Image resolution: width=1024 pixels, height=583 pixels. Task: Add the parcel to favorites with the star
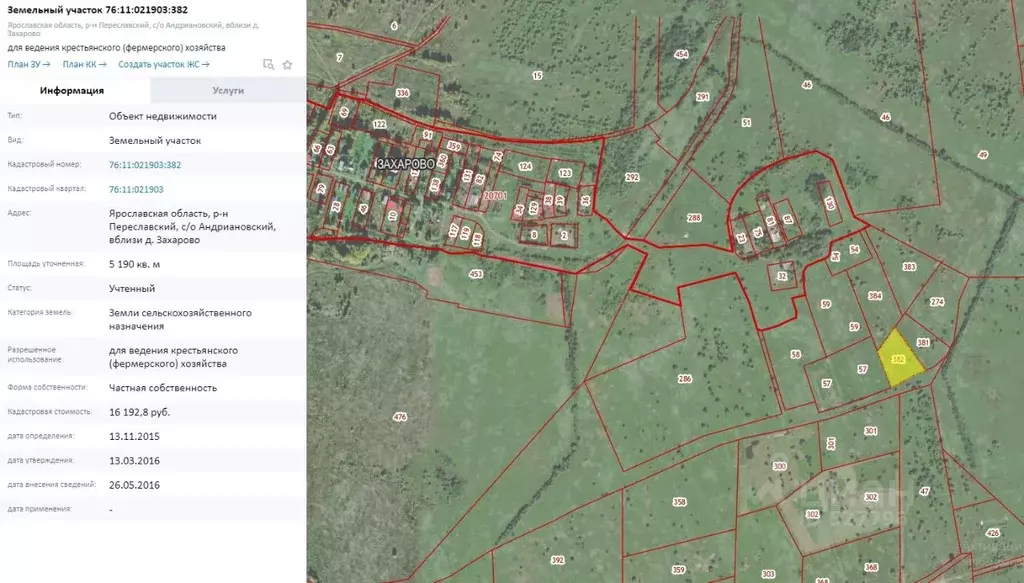coord(287,64)
